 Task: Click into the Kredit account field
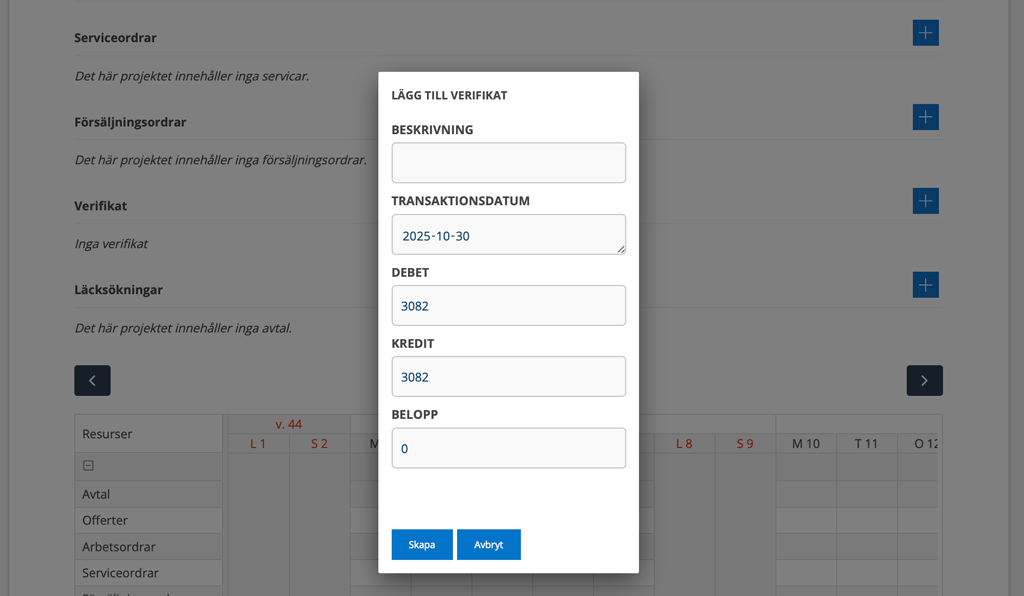508,377
